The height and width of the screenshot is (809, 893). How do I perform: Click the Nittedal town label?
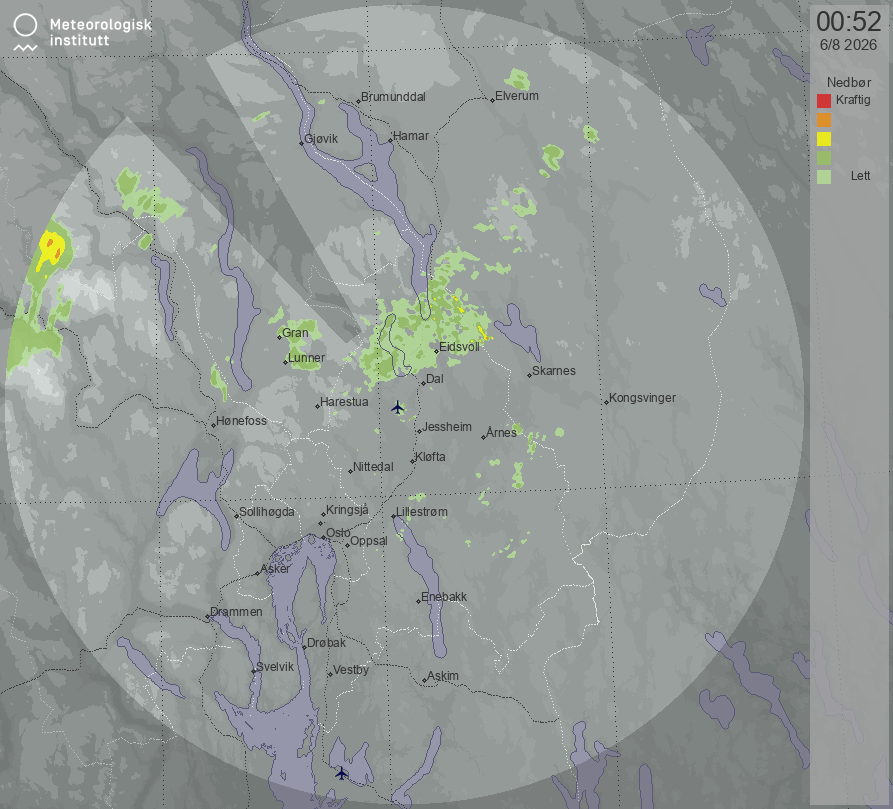[x=373, y=467]
